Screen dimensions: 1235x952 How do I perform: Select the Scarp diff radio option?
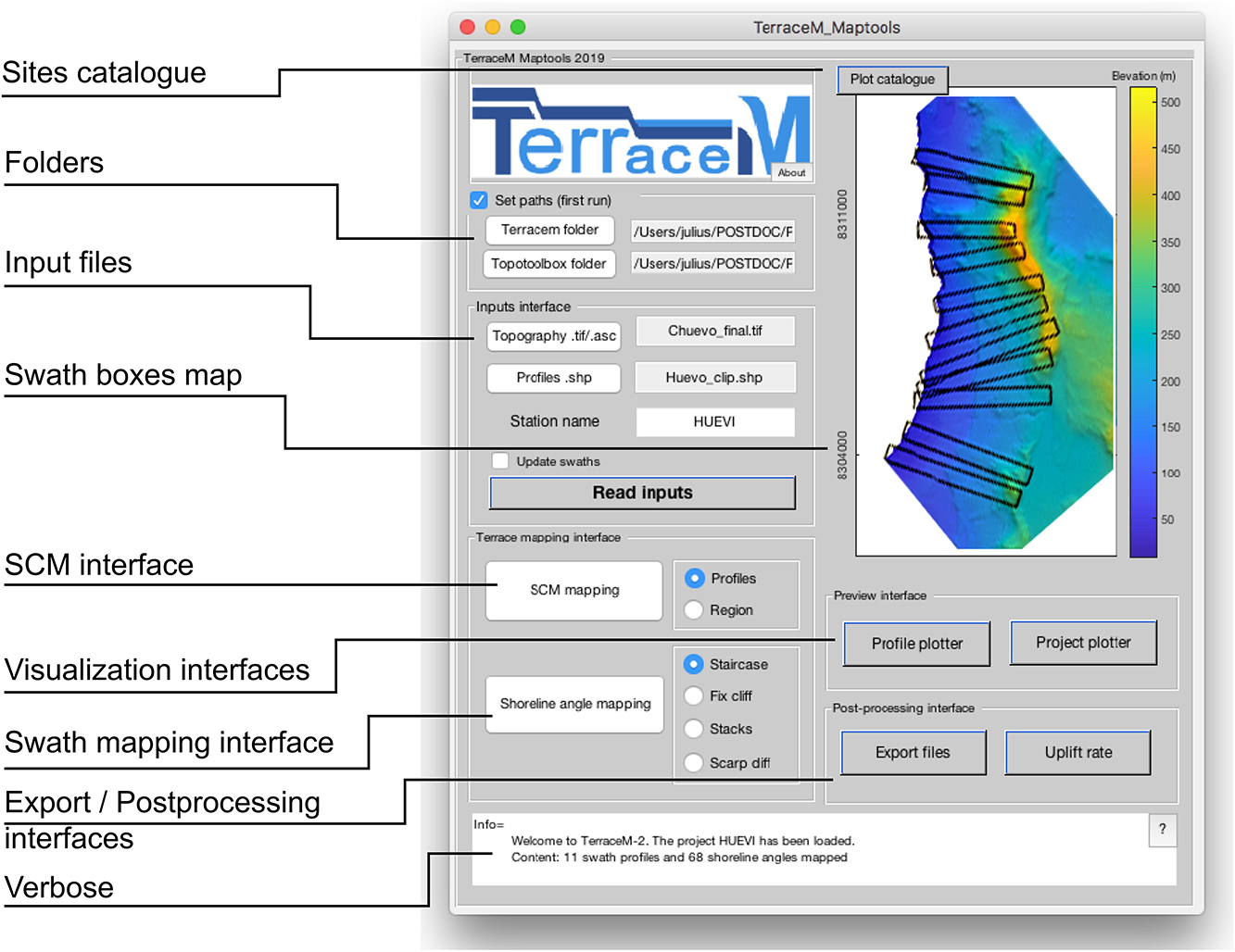click(x=694, y=763)
